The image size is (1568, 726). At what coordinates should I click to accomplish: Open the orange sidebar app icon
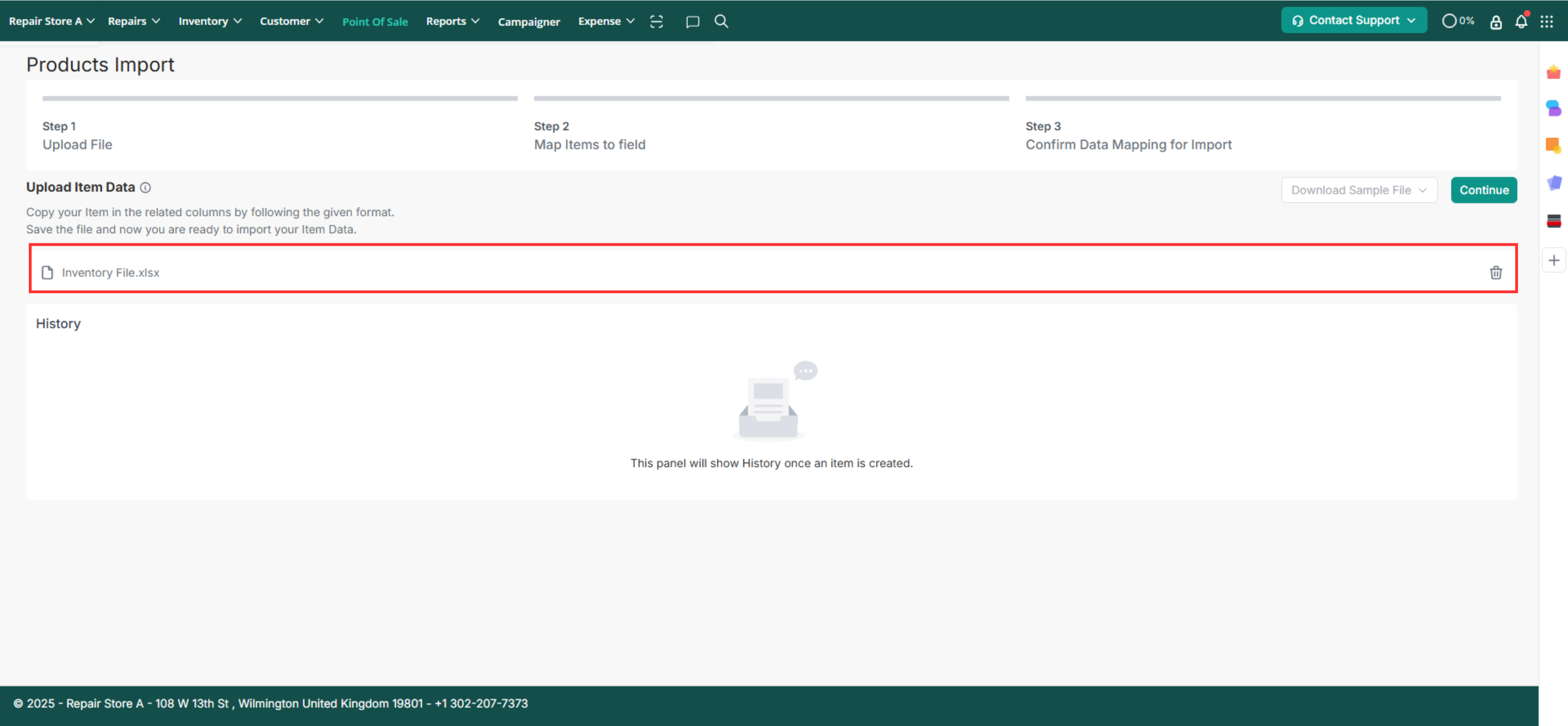click(1554, 145)
